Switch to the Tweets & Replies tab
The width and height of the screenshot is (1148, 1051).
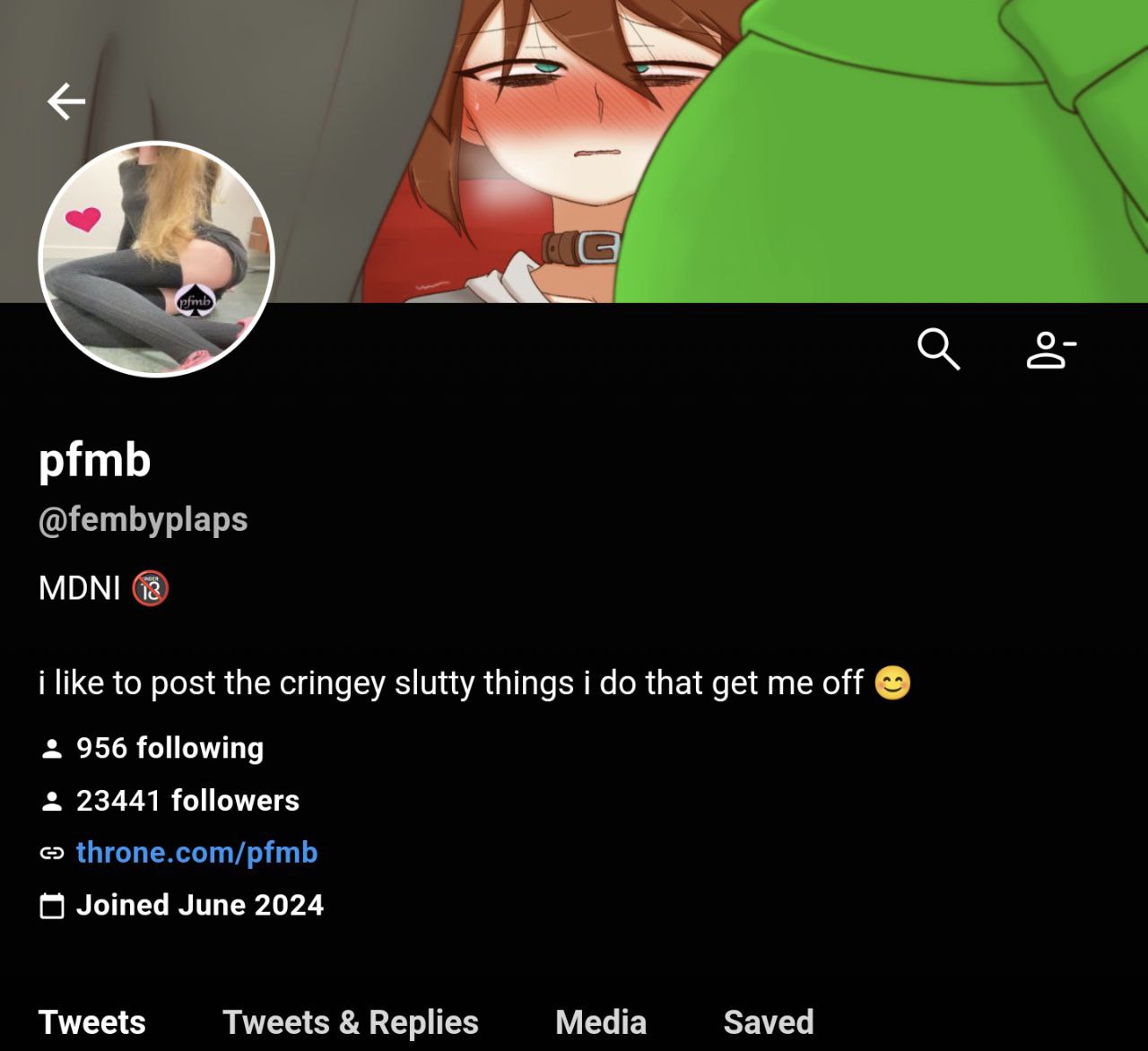tap(351, 1022)
